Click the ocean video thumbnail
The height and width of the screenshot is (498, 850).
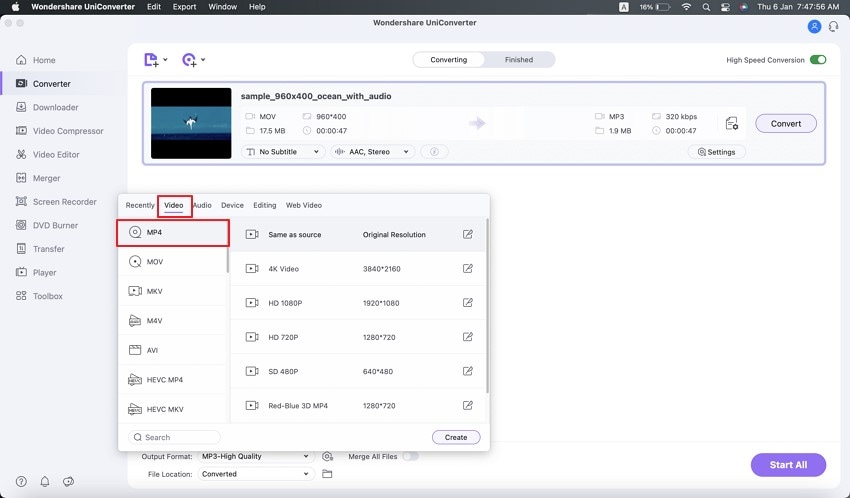191,124
